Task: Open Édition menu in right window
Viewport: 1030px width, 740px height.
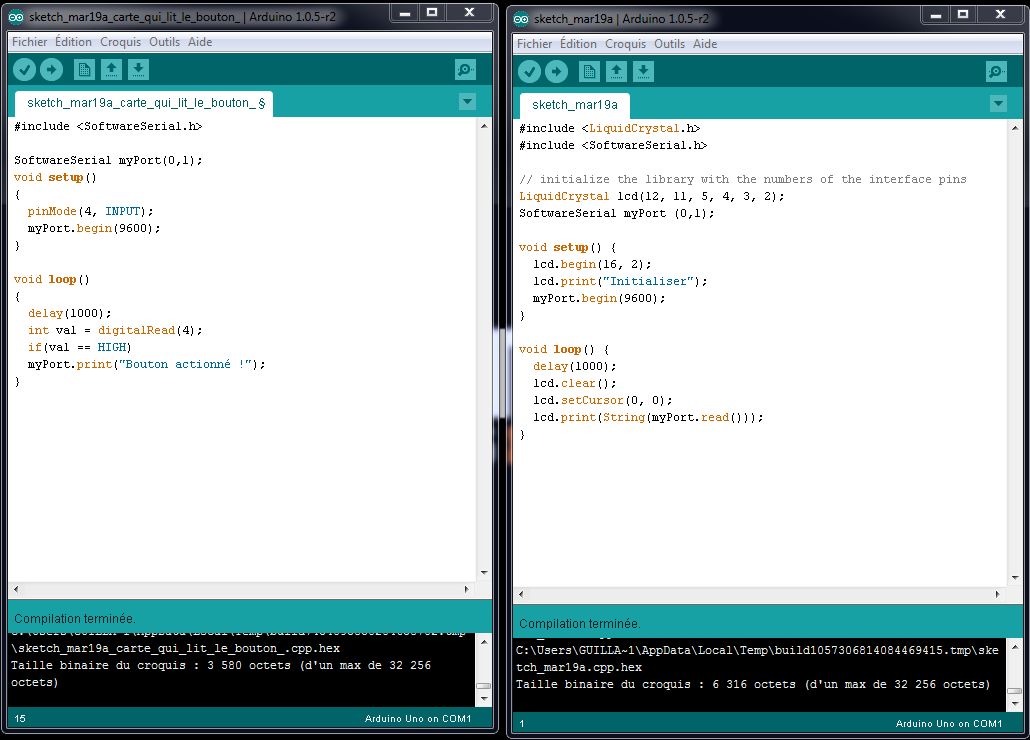Action: point(578,44)
